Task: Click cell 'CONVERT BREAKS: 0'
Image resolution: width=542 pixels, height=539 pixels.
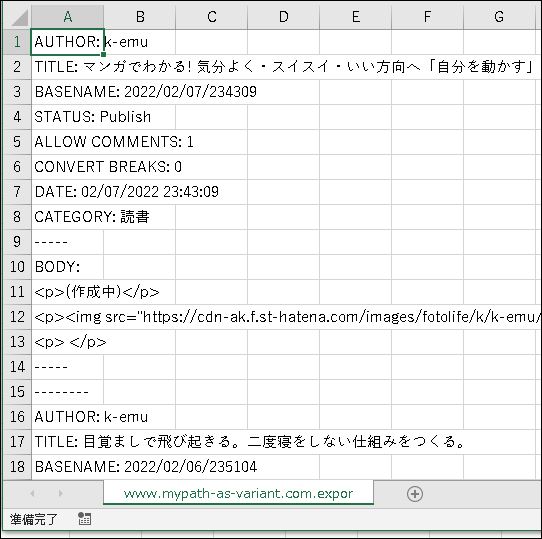Action: [67, 167]
